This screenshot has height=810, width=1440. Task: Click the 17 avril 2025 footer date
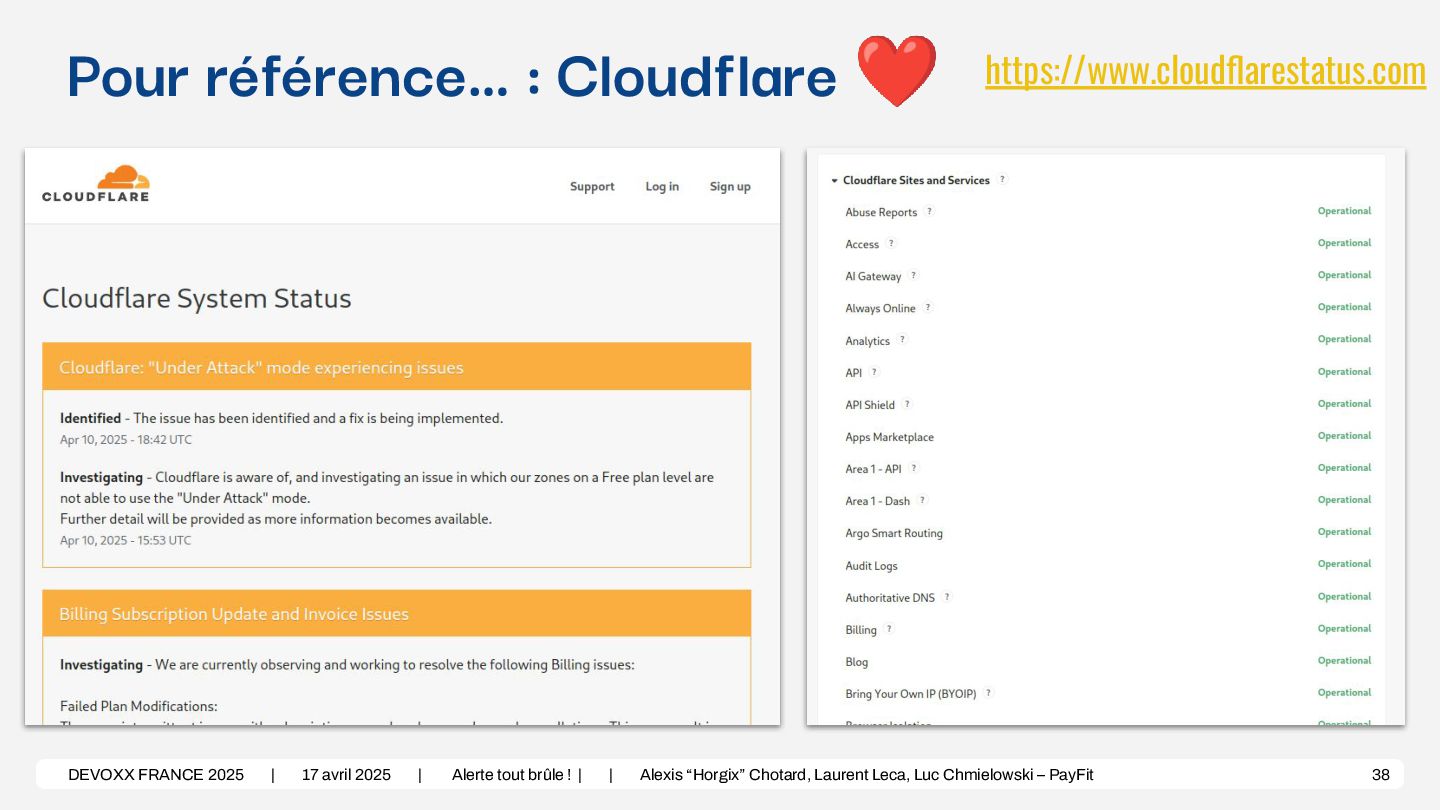click(346, 775)
